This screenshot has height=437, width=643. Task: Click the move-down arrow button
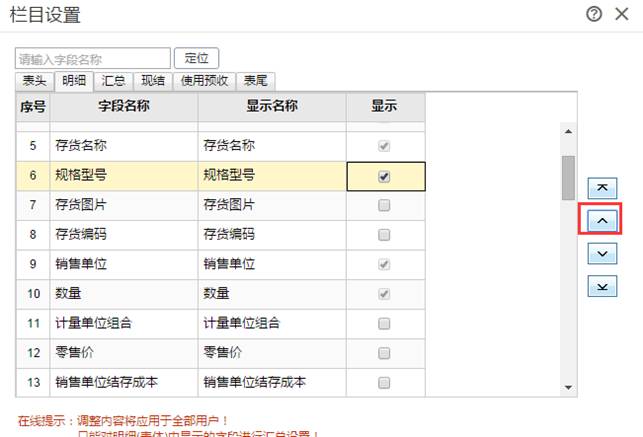(601, 254)
